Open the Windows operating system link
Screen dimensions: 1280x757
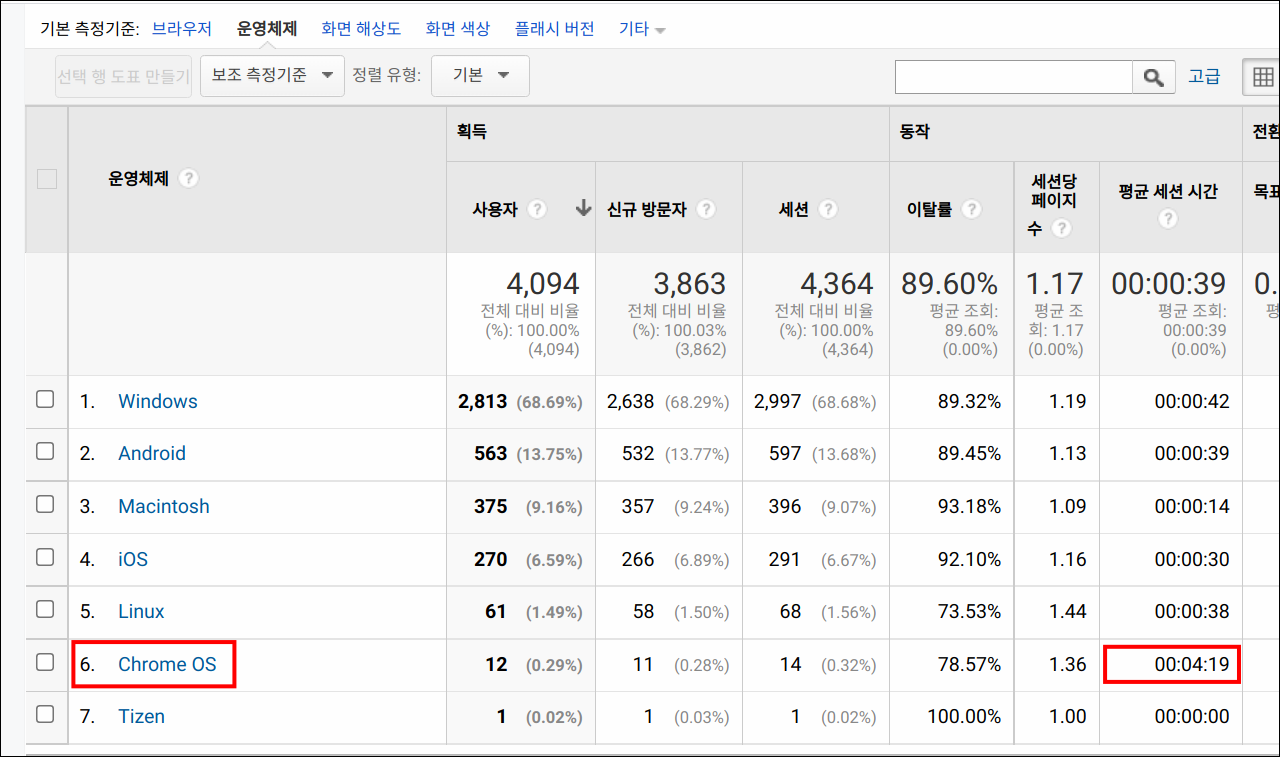click(x=158, y=401)
